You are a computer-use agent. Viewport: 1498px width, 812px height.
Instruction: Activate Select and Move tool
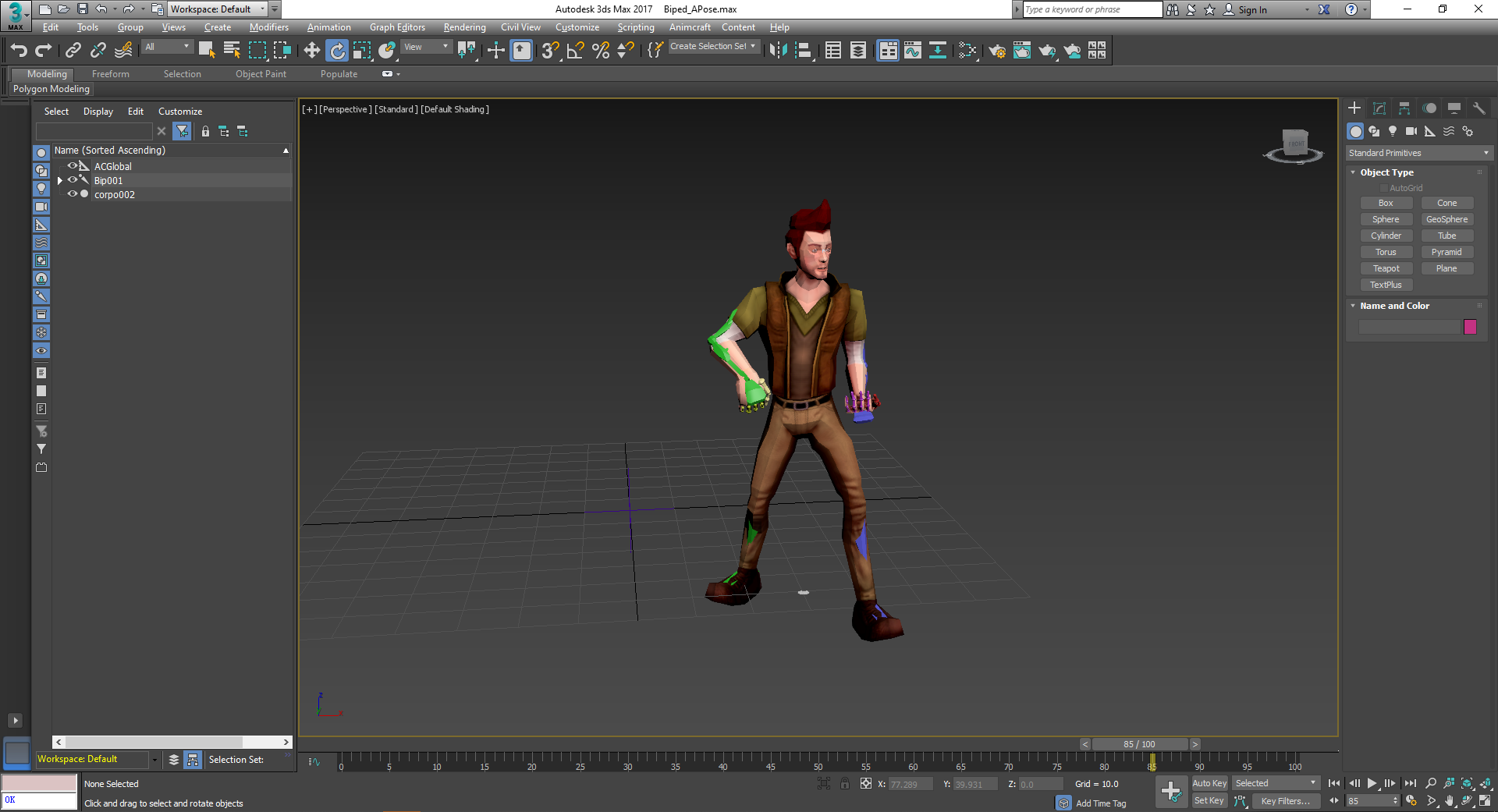coord(312,51)
